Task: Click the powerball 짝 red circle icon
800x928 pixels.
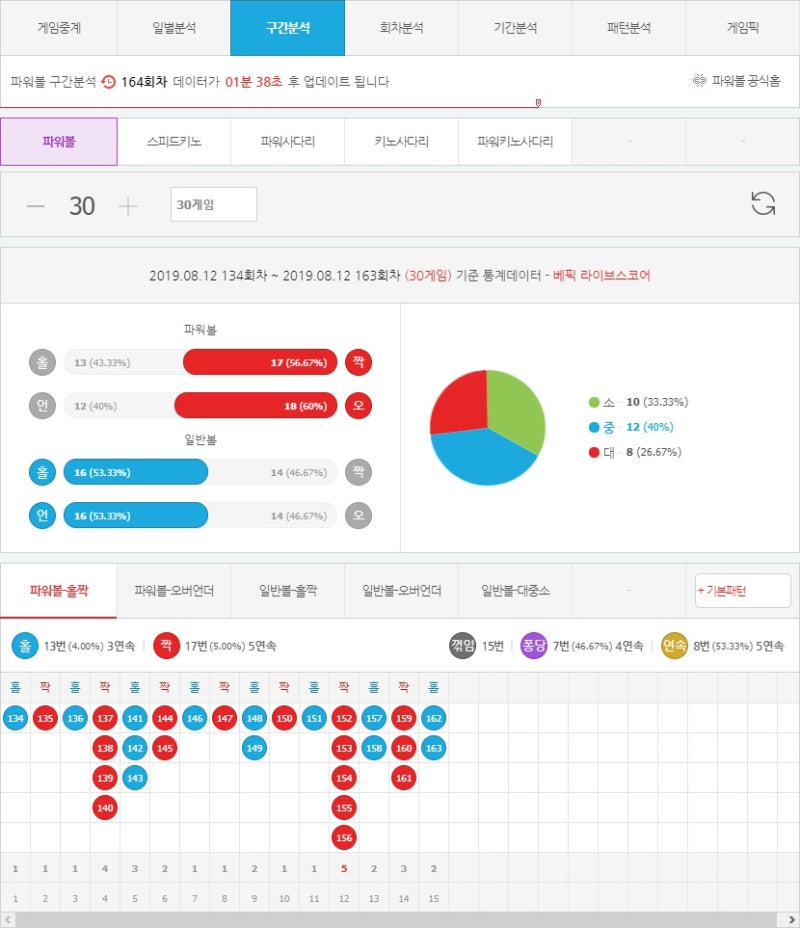Action: click(x=359, y=362)
